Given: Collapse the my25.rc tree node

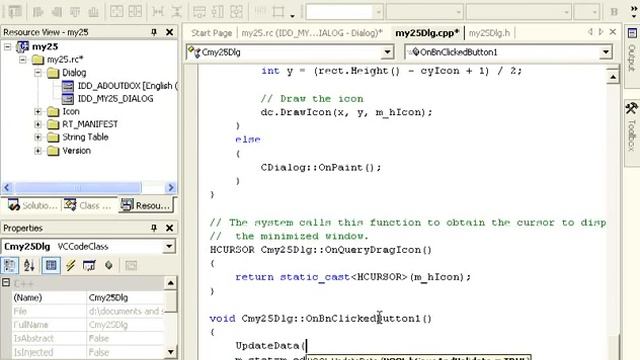Looking at the screenshot, I should tap(23, 60).
